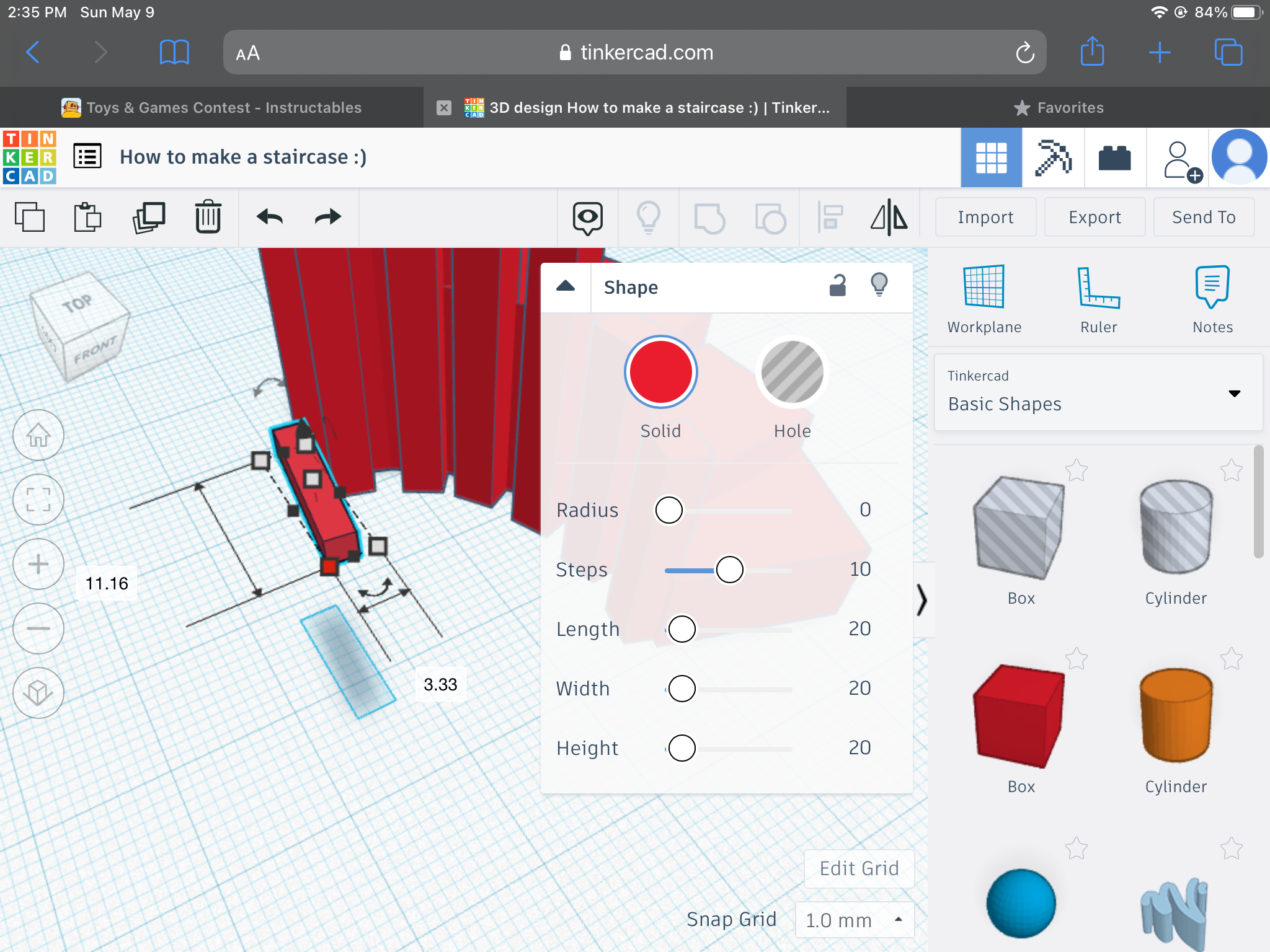Collapse the Shape panel
1270x952 pixels.
(x=566, y=287)
